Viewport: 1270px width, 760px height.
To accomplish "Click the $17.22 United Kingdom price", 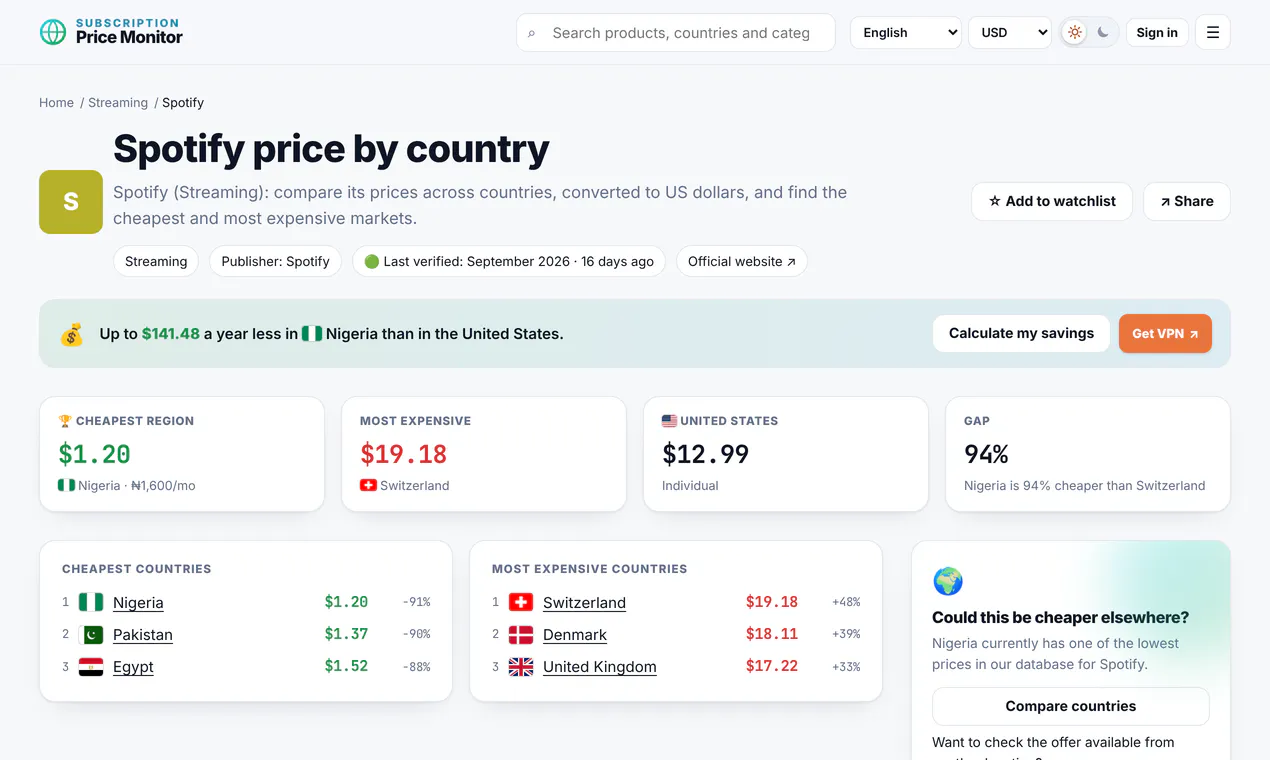I will [x=772, y=666].
